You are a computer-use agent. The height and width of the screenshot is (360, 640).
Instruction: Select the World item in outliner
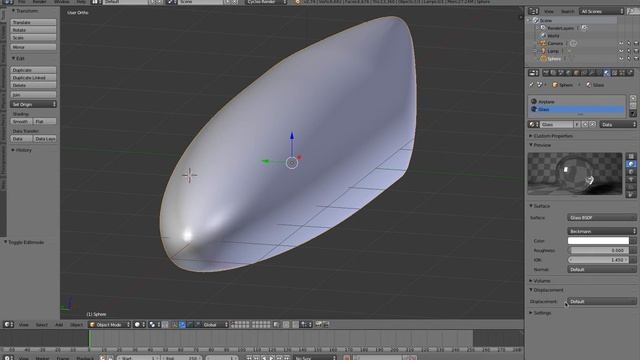(x=553, y=36)
